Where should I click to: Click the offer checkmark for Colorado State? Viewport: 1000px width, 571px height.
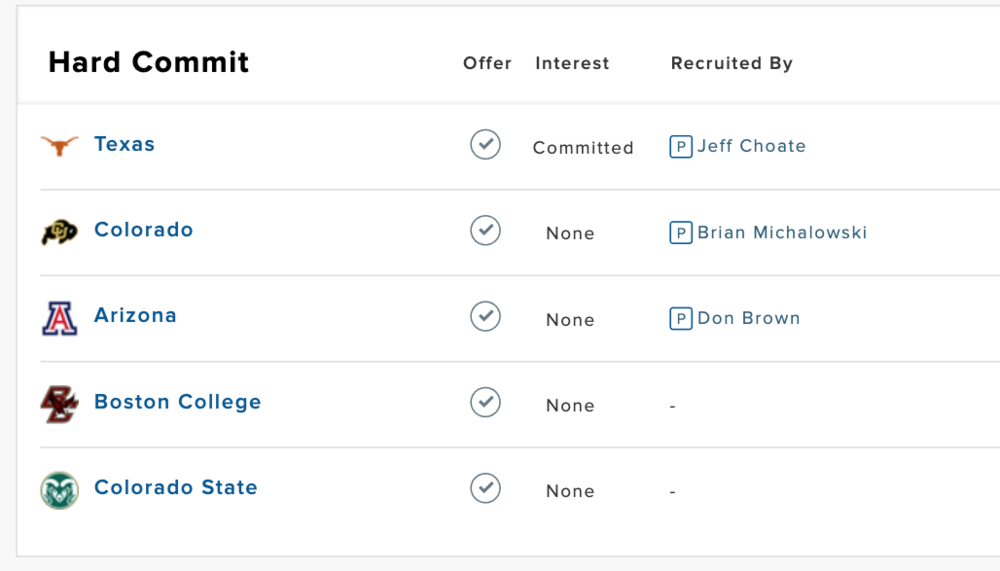[485, 489]
